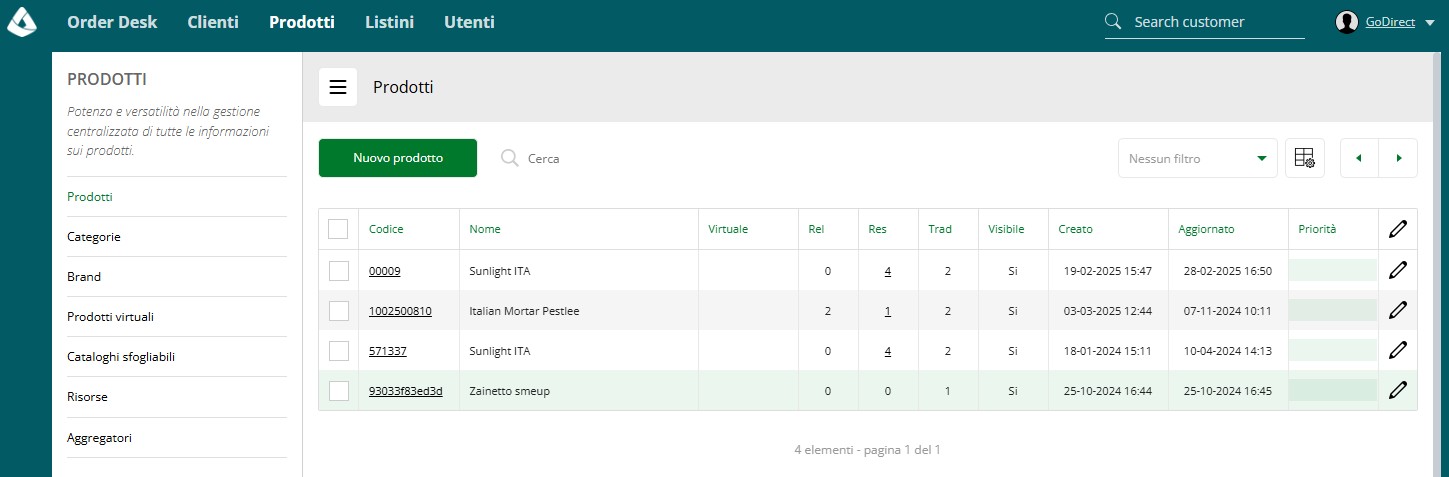Select checkbox for product 571337

(338, 350)
